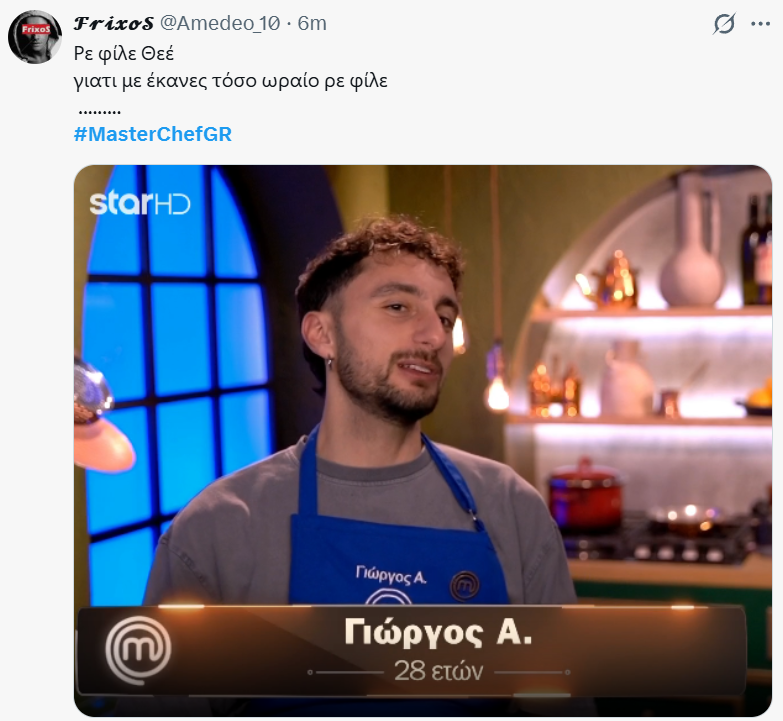Click the Γιώργος Α. name on apron
Viewport: 783px width, 721px height.
(x=391, y=574)
